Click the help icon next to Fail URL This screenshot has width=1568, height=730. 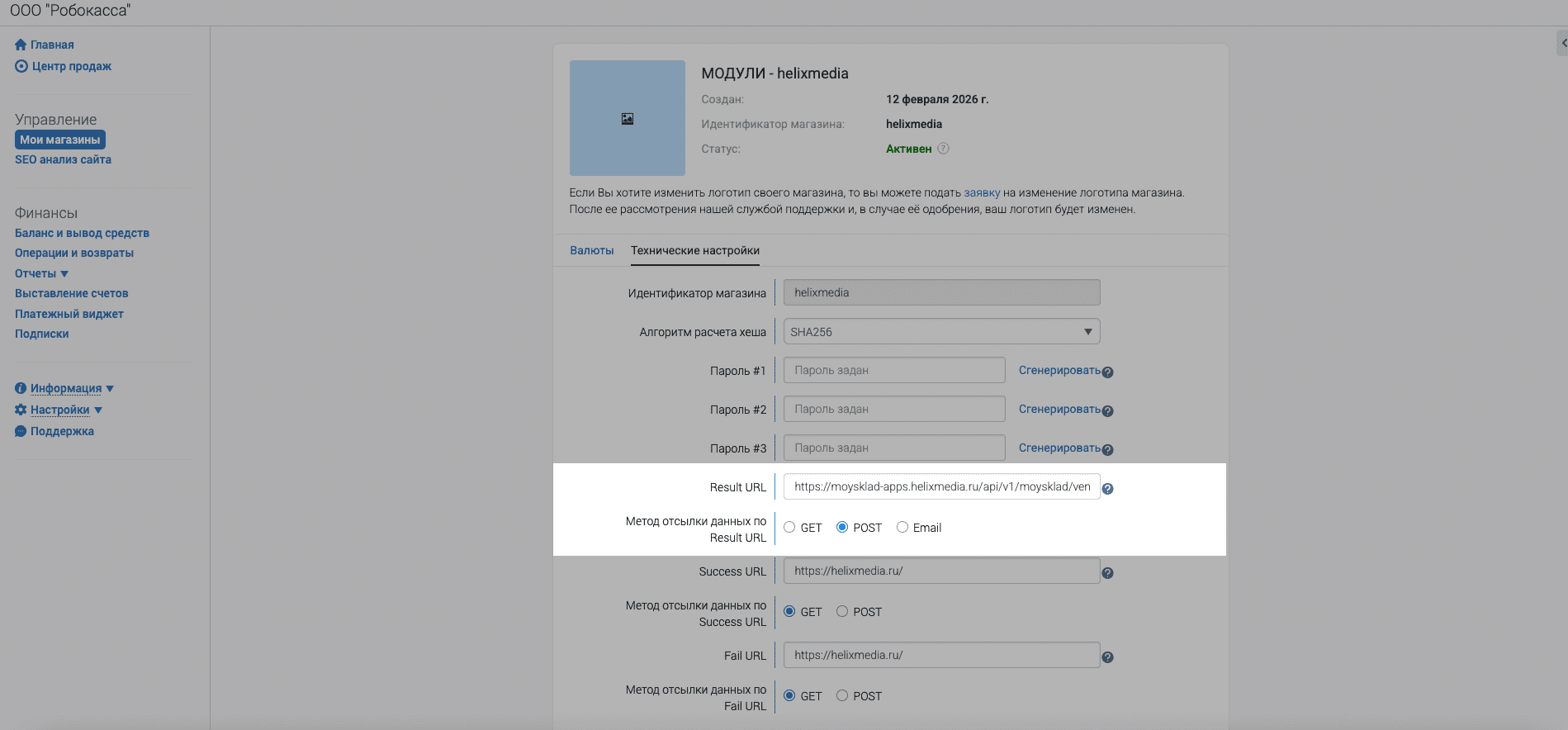coord(1107,657)
